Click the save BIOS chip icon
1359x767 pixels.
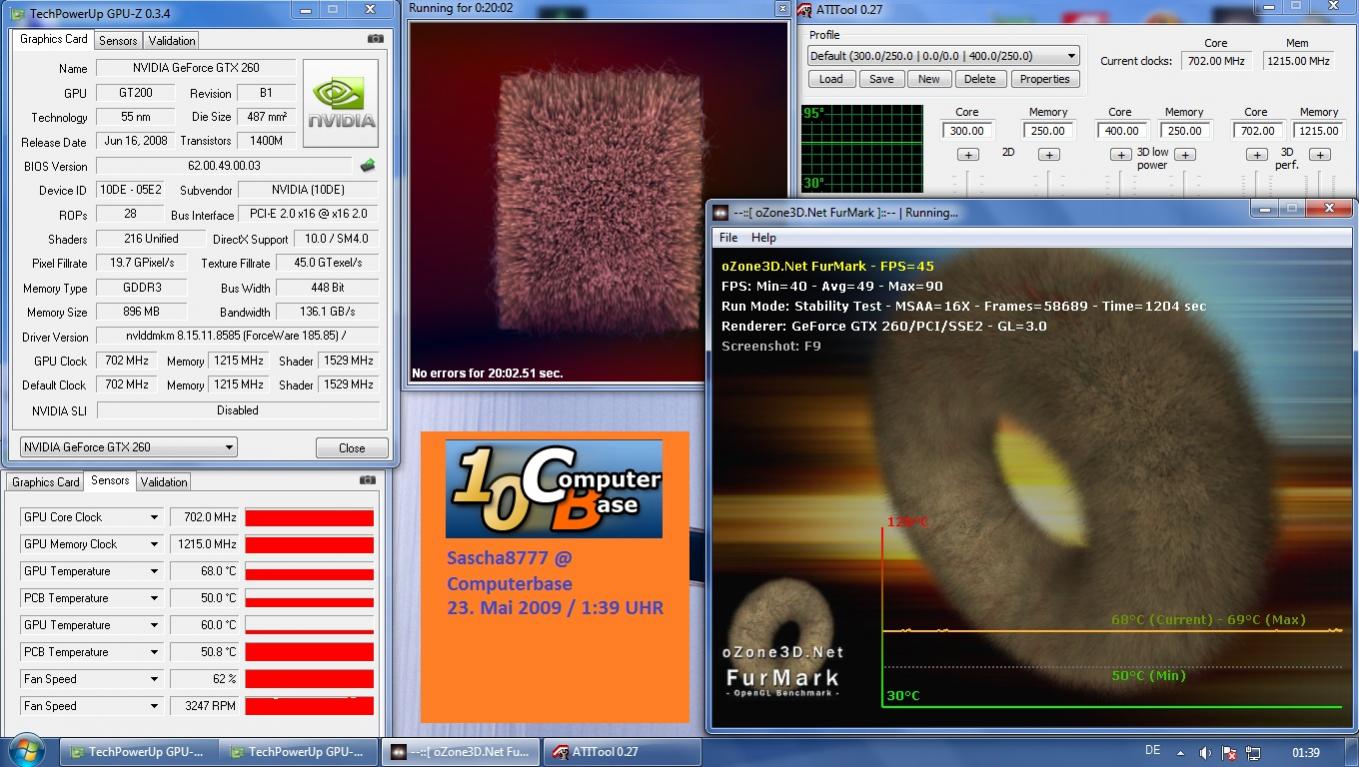[x=368, y=166]
